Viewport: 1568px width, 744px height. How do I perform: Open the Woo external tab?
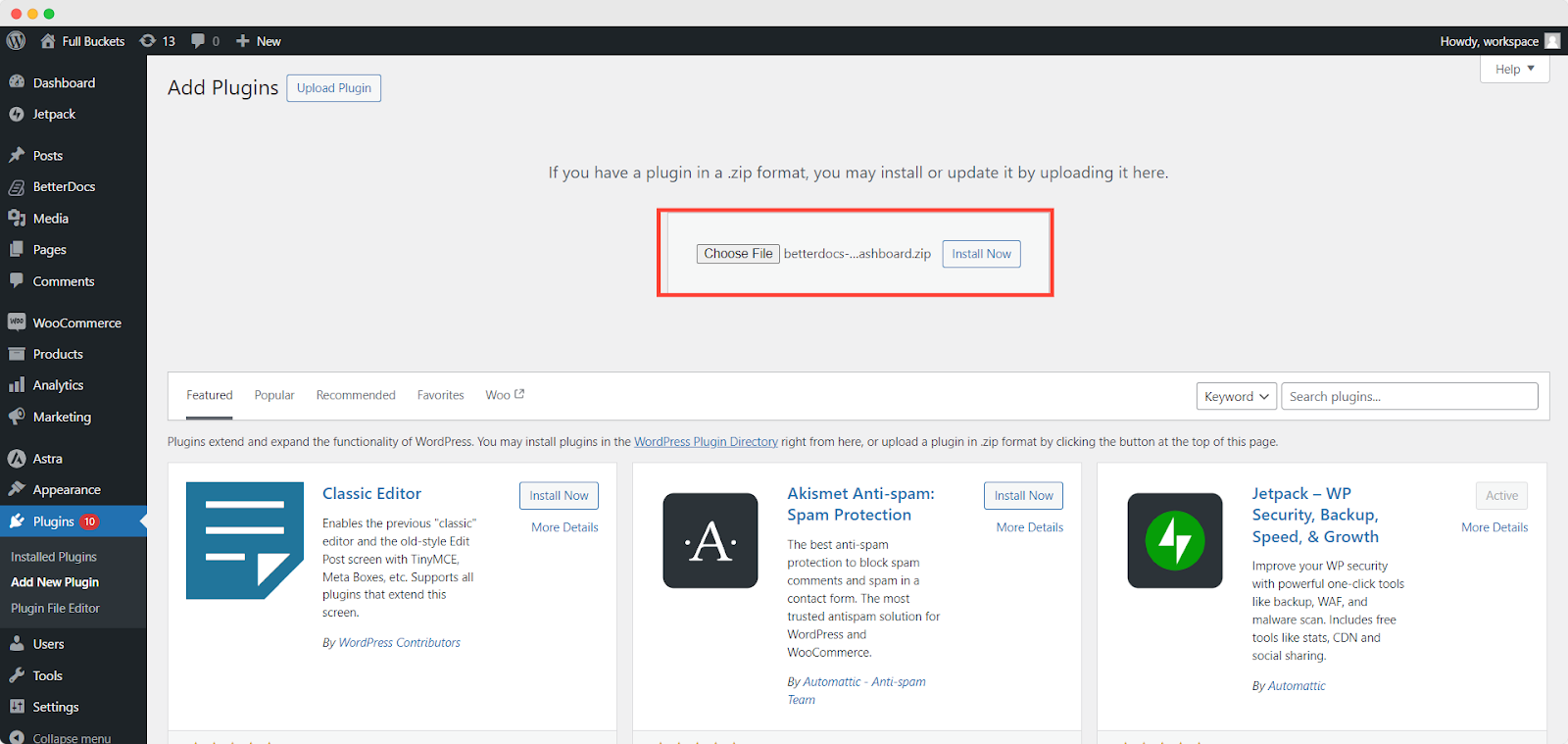pyautogui.click(x=505, y=395)
